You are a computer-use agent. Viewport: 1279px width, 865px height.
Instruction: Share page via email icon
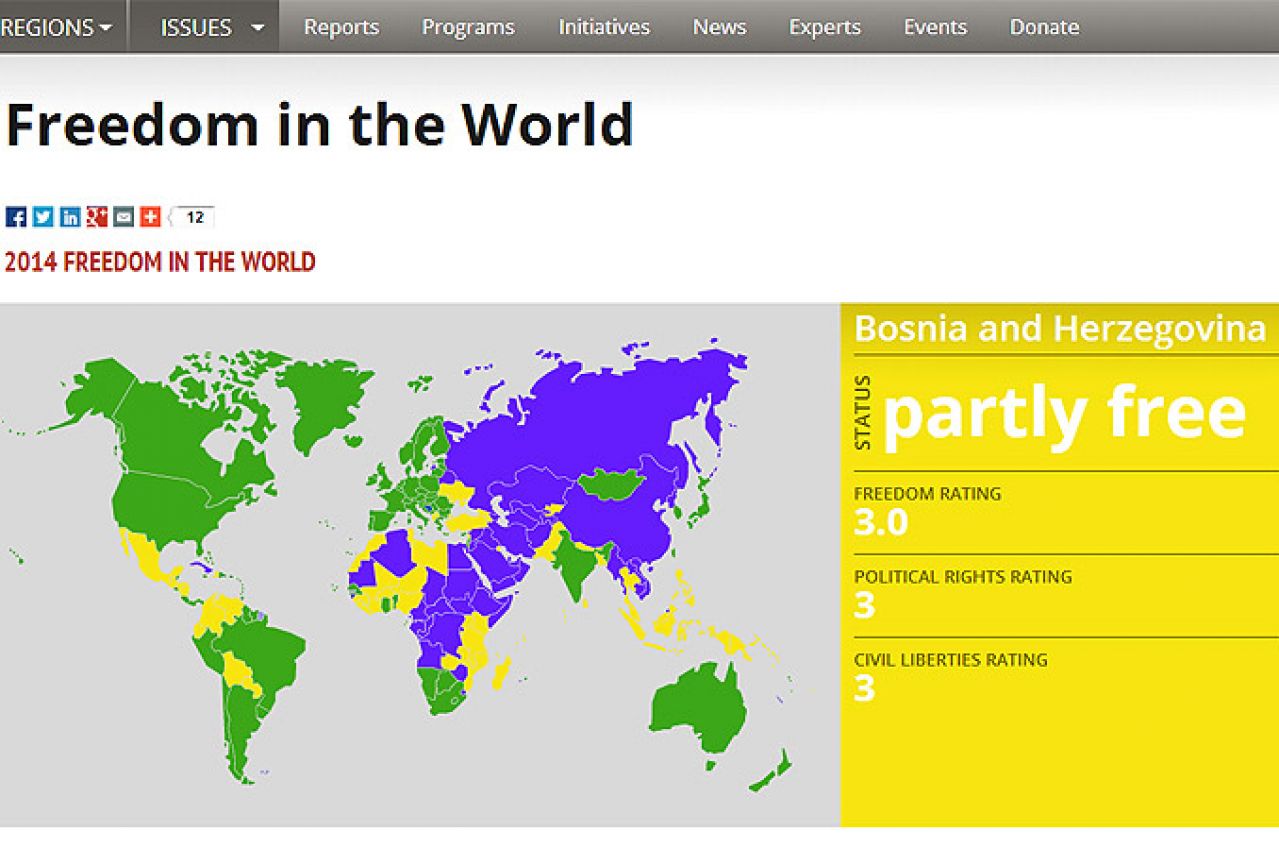click(123, 217)
